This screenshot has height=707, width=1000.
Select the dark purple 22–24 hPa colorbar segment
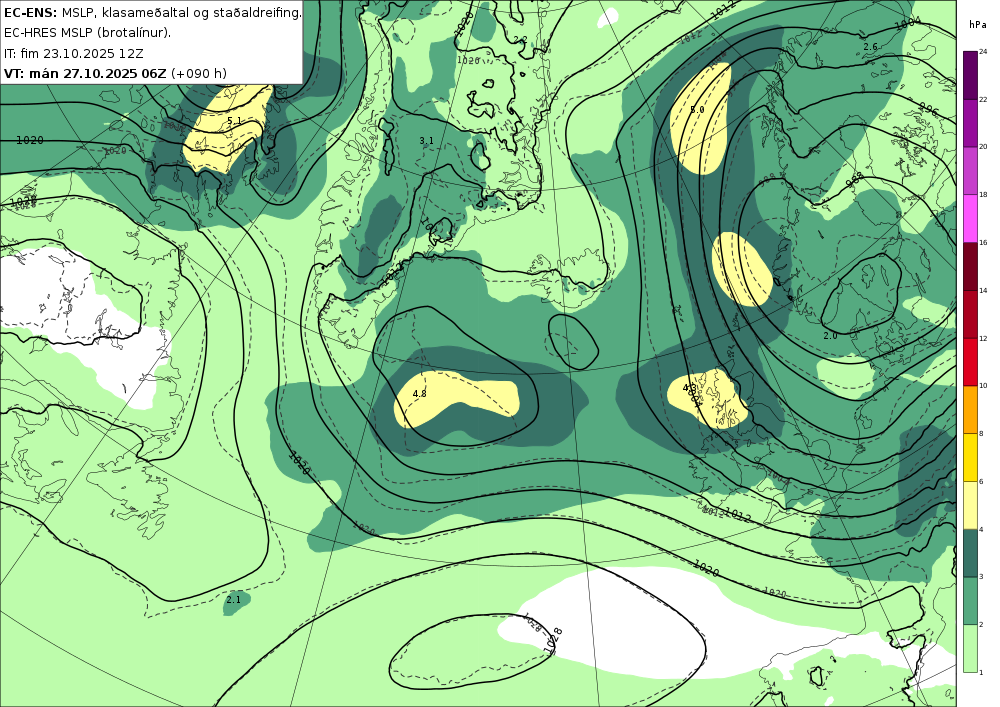971,75
